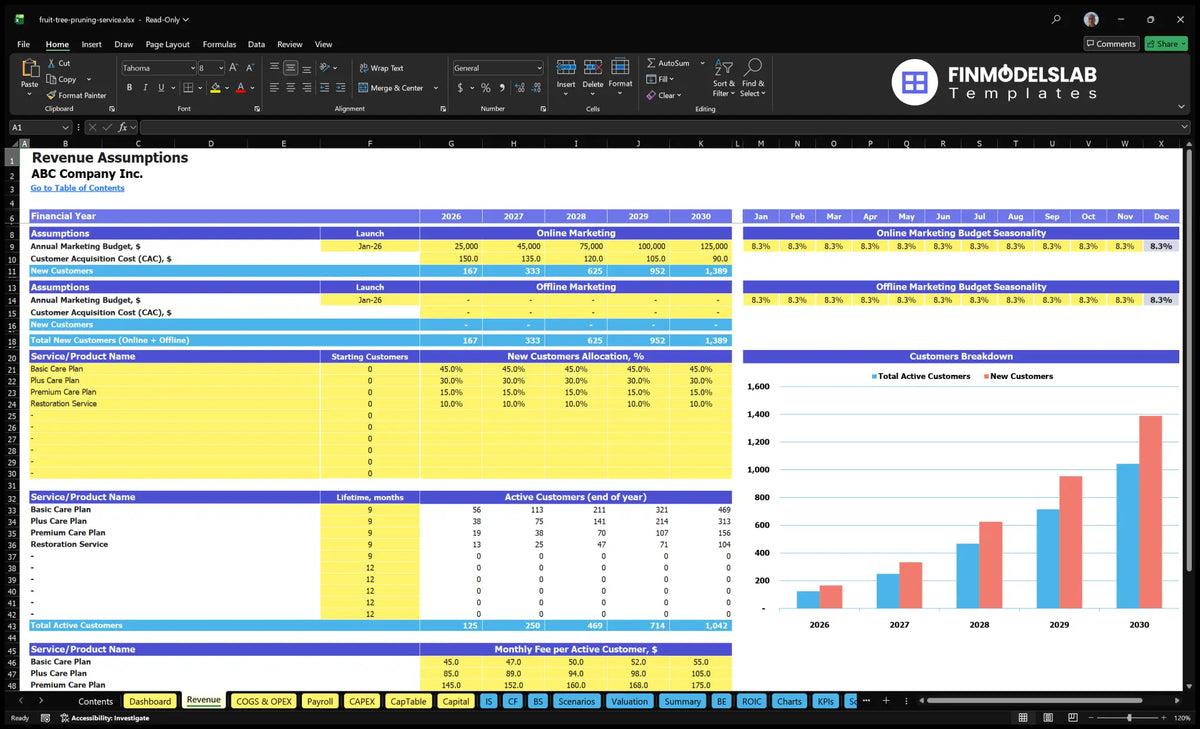
Task: Click the zoom slider in status bar
Action: coord(1128,718)
